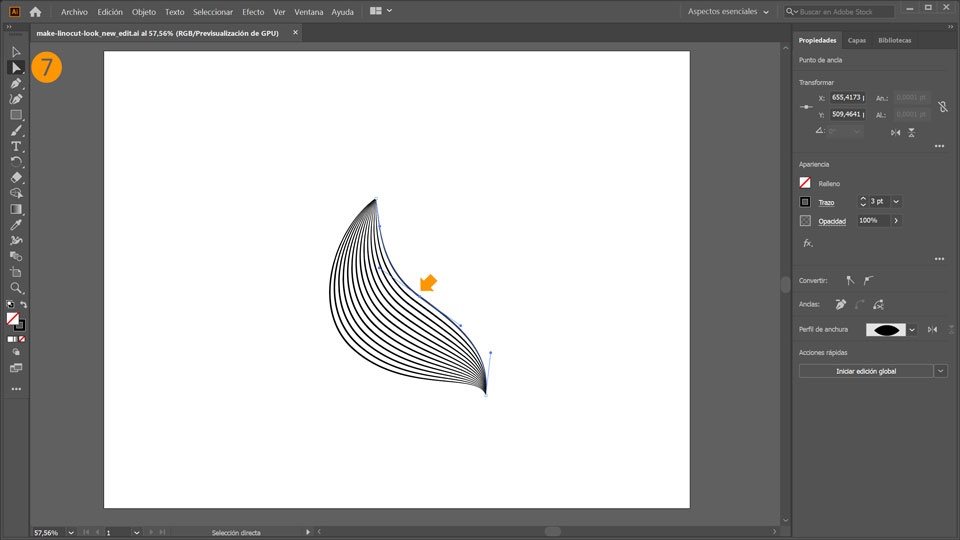Open the Aspectos esenciales workspace switcher

[x=727, y=12]
